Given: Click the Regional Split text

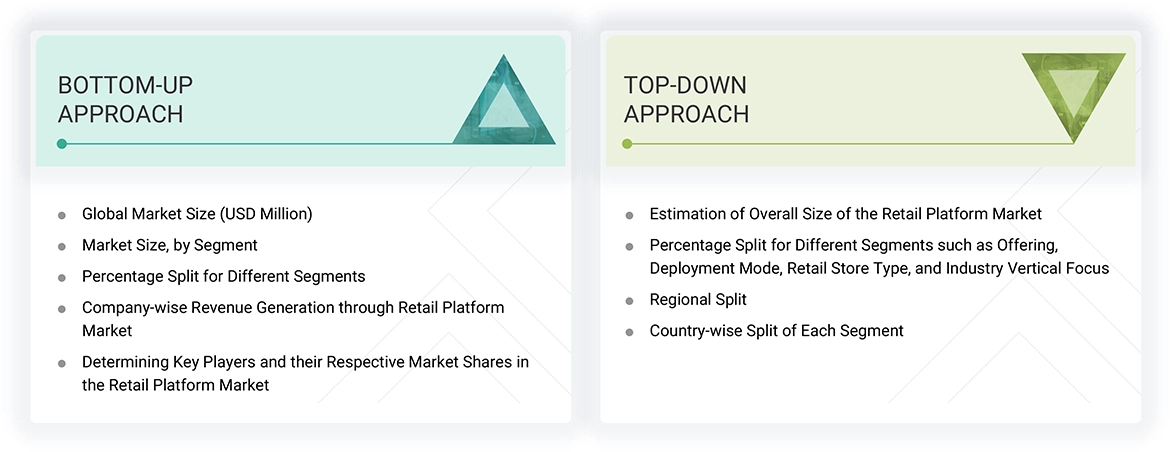Looking at the screenshot, I should point(698,299).
